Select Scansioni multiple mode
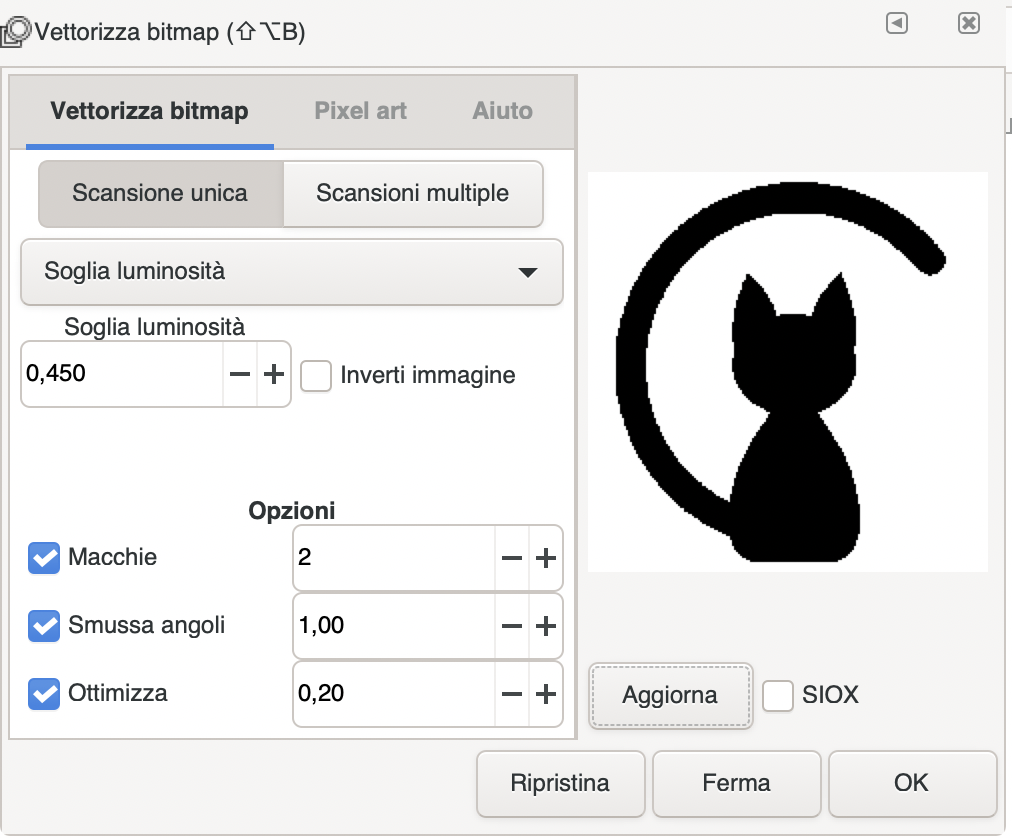1012x838 pixels. click(412, 193)
